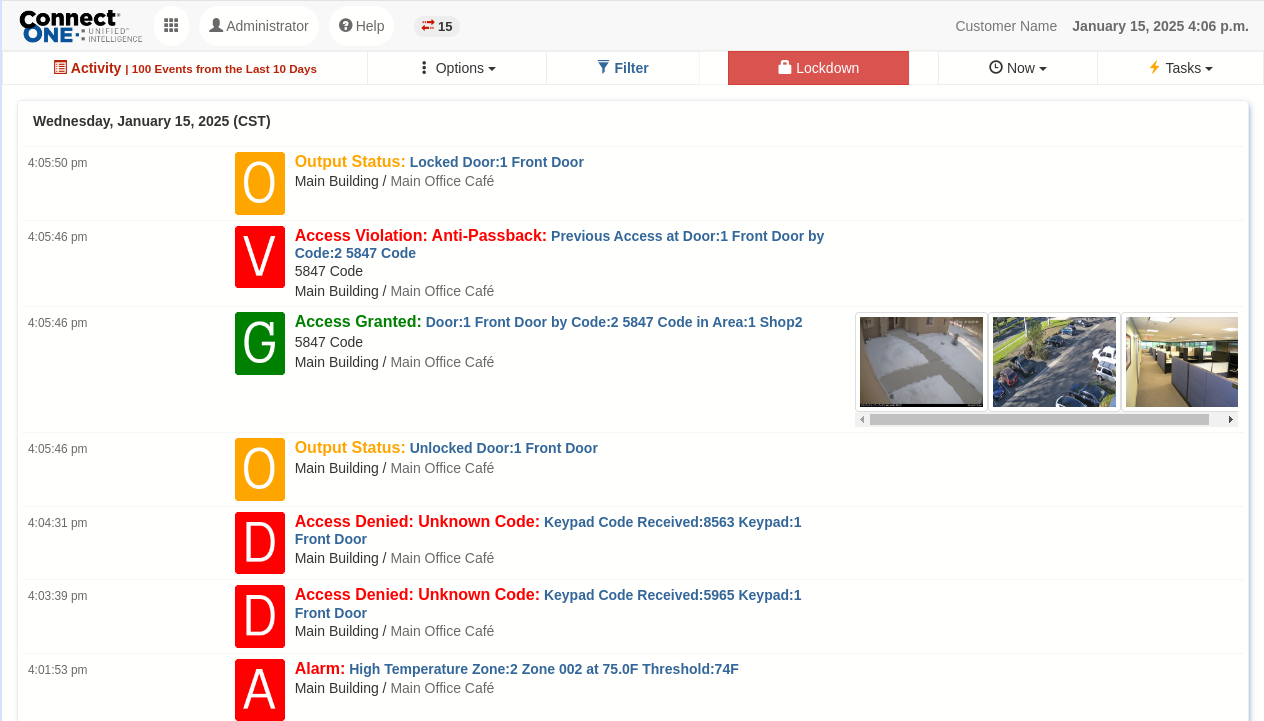
Task: Click the green Access Granted G icon
Action: coord(260,343)
